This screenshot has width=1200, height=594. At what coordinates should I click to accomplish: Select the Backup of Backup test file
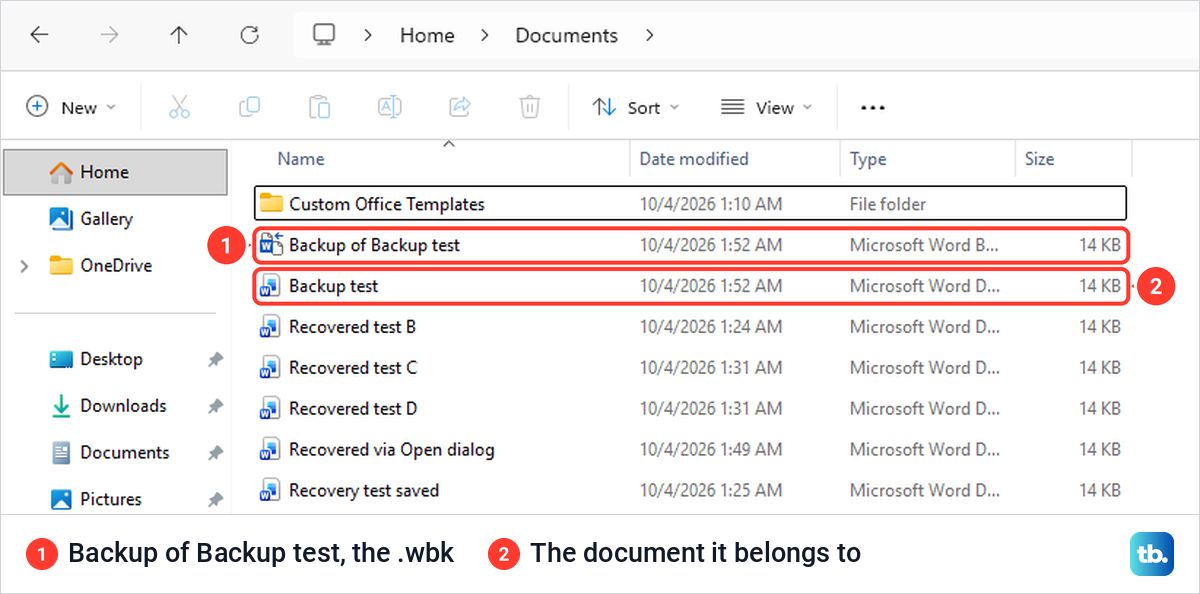[690, 245]
